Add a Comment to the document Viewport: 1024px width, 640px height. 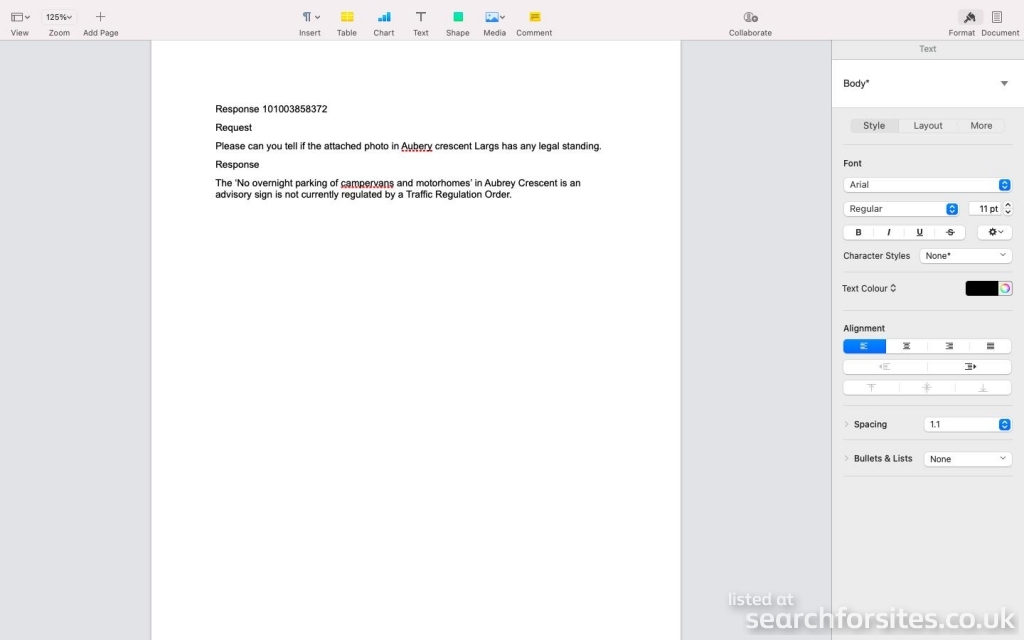coord(534,22)
